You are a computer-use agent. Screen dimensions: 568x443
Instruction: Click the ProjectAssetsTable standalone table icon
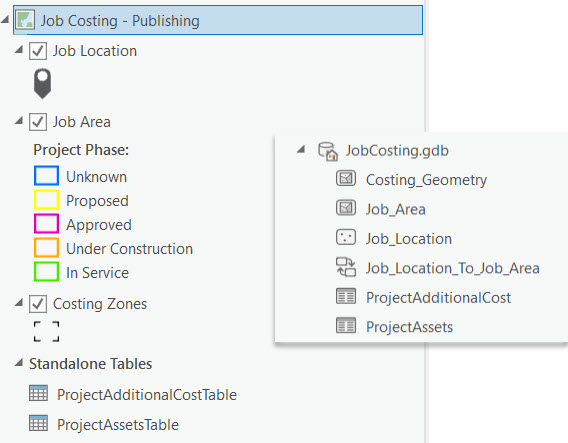38,423
